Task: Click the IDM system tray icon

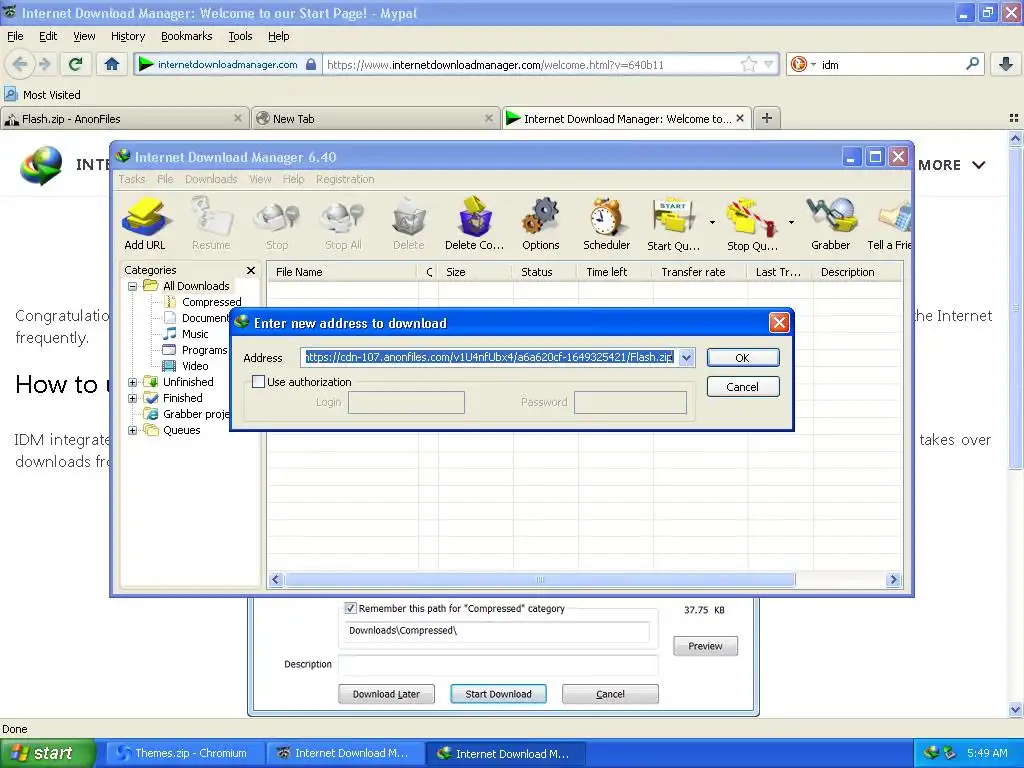Action: [x=931, y=753]
